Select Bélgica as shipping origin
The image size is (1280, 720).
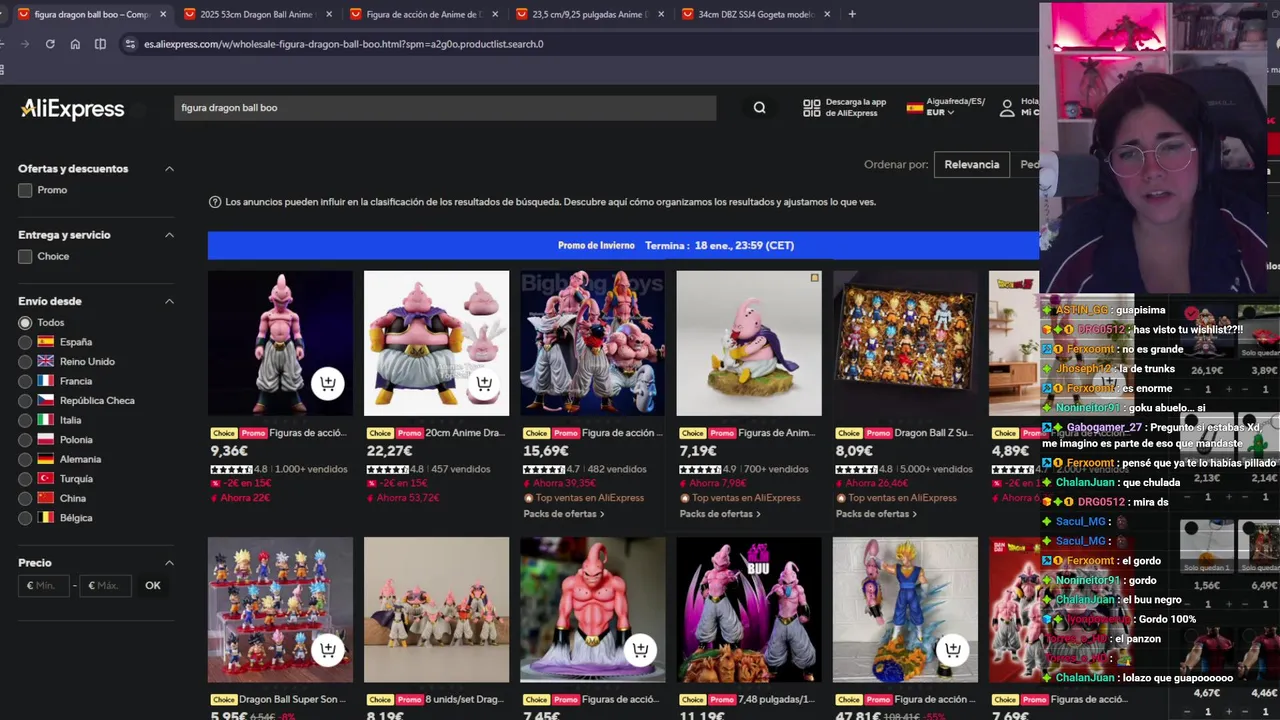25,518
